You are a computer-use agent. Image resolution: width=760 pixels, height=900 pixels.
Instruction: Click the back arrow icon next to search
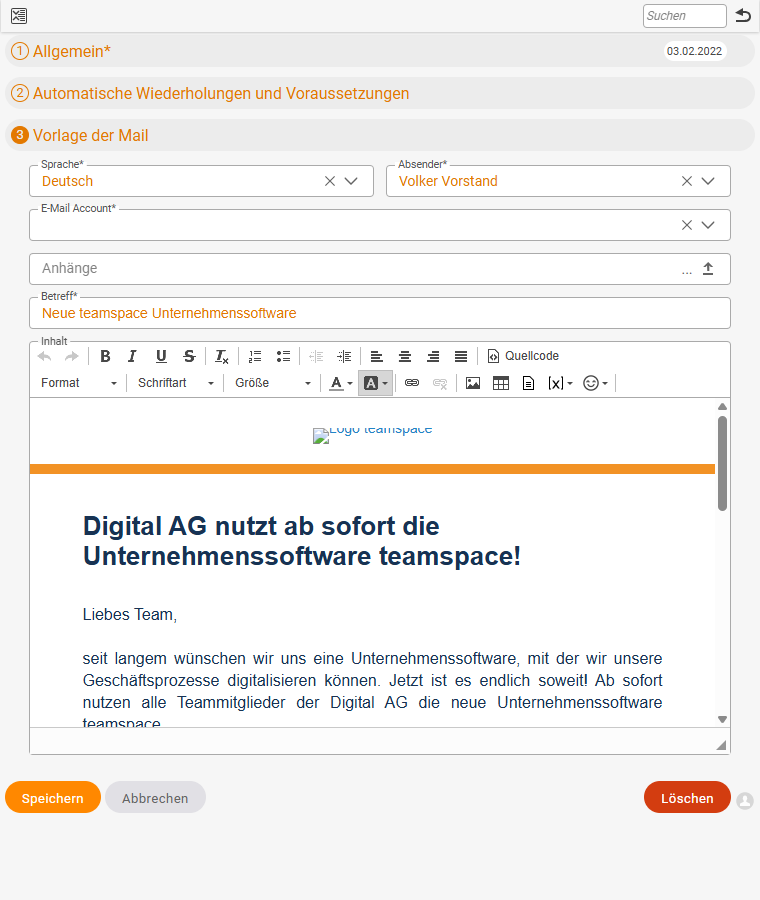click(x=743, y=15)
